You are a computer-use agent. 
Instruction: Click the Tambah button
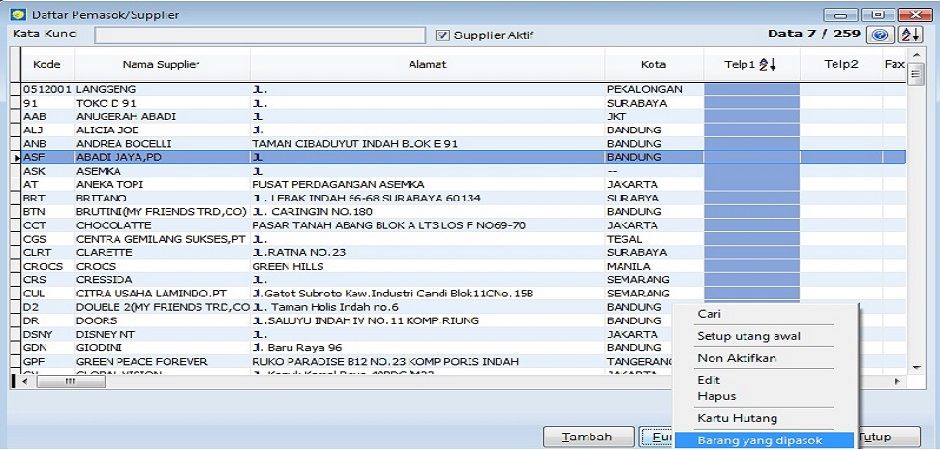coord(589,437)
